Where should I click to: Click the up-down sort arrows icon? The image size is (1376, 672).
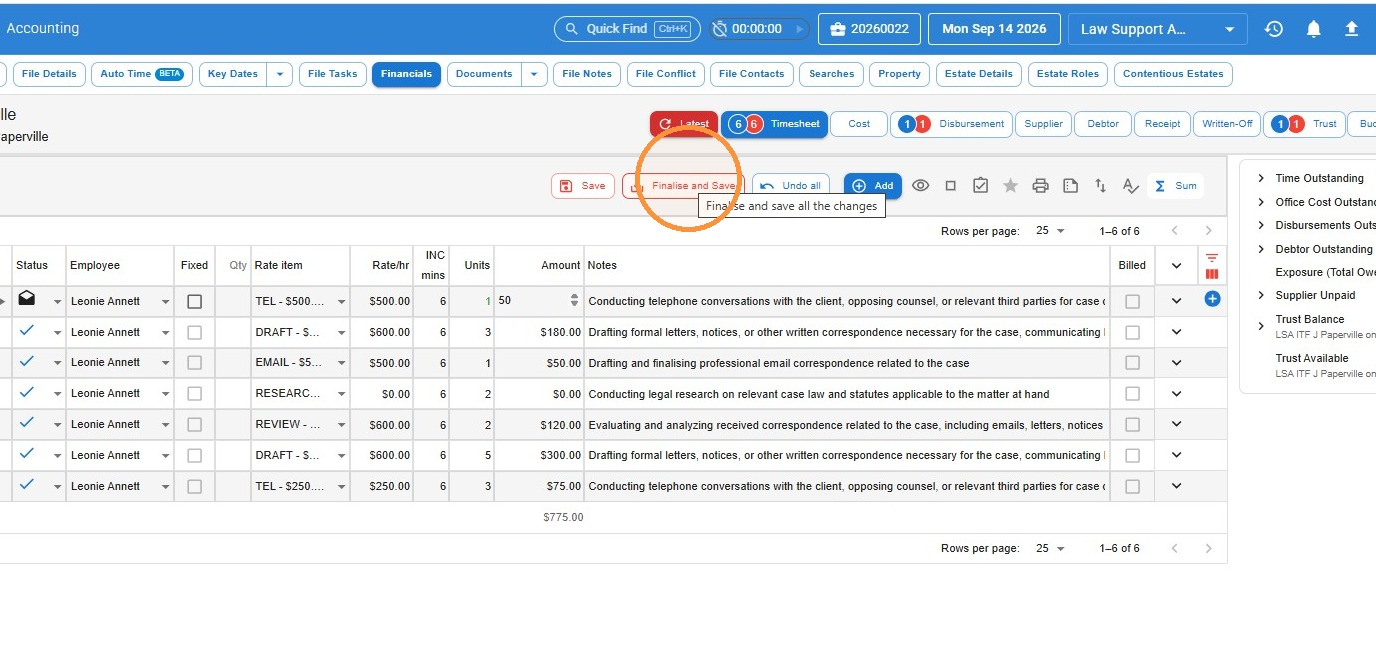1100,185
